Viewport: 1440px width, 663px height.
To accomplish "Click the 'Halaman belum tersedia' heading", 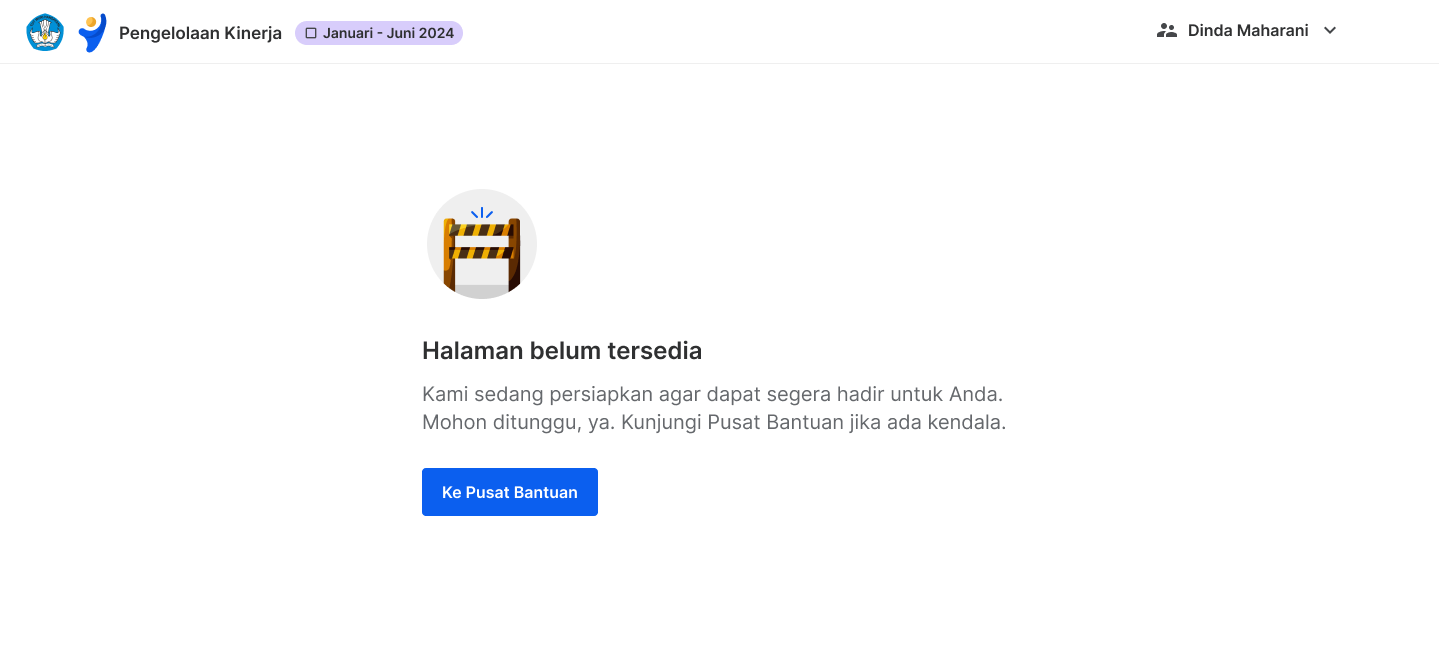I will (x=562, y=351).
